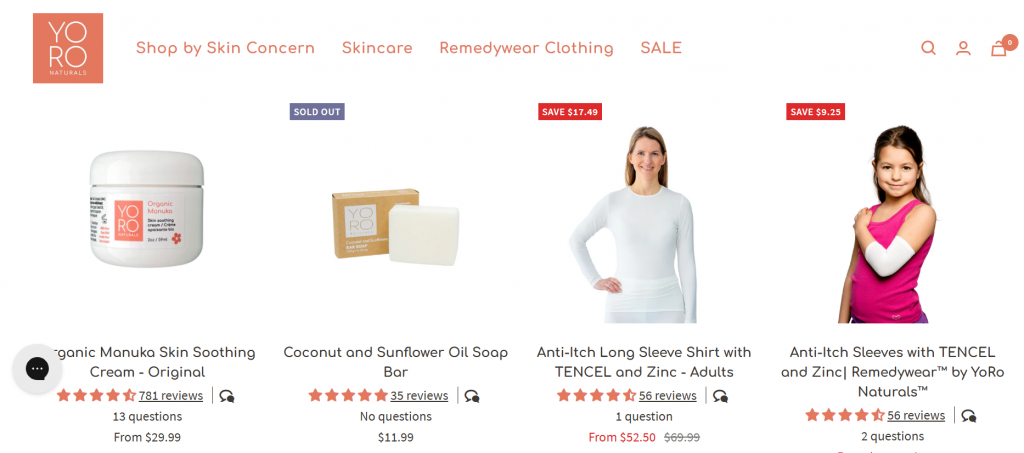Image resolution: width=1024 pixels, height=453 pixels.
Task: Click the five-star rating of Soap Bar
Action: 348,396
